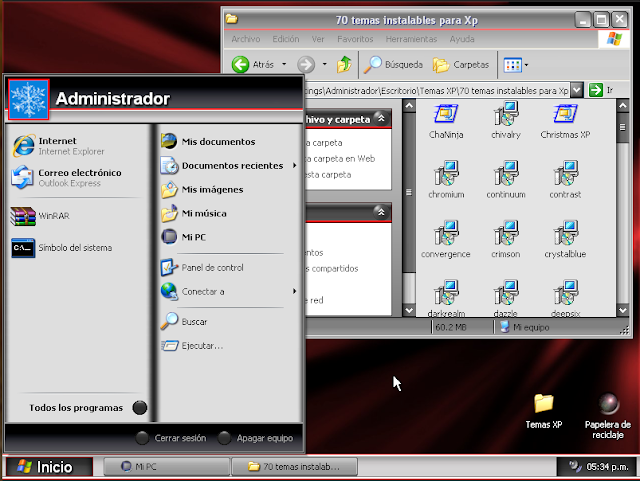Open Mis imágenes folder

[x=202, y=189]
